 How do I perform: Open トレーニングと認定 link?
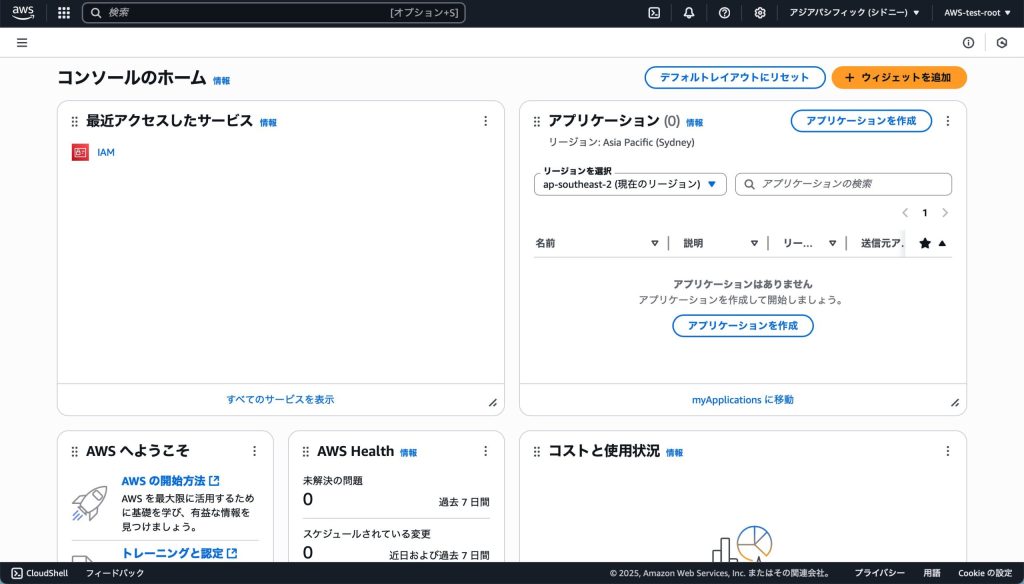180,553
